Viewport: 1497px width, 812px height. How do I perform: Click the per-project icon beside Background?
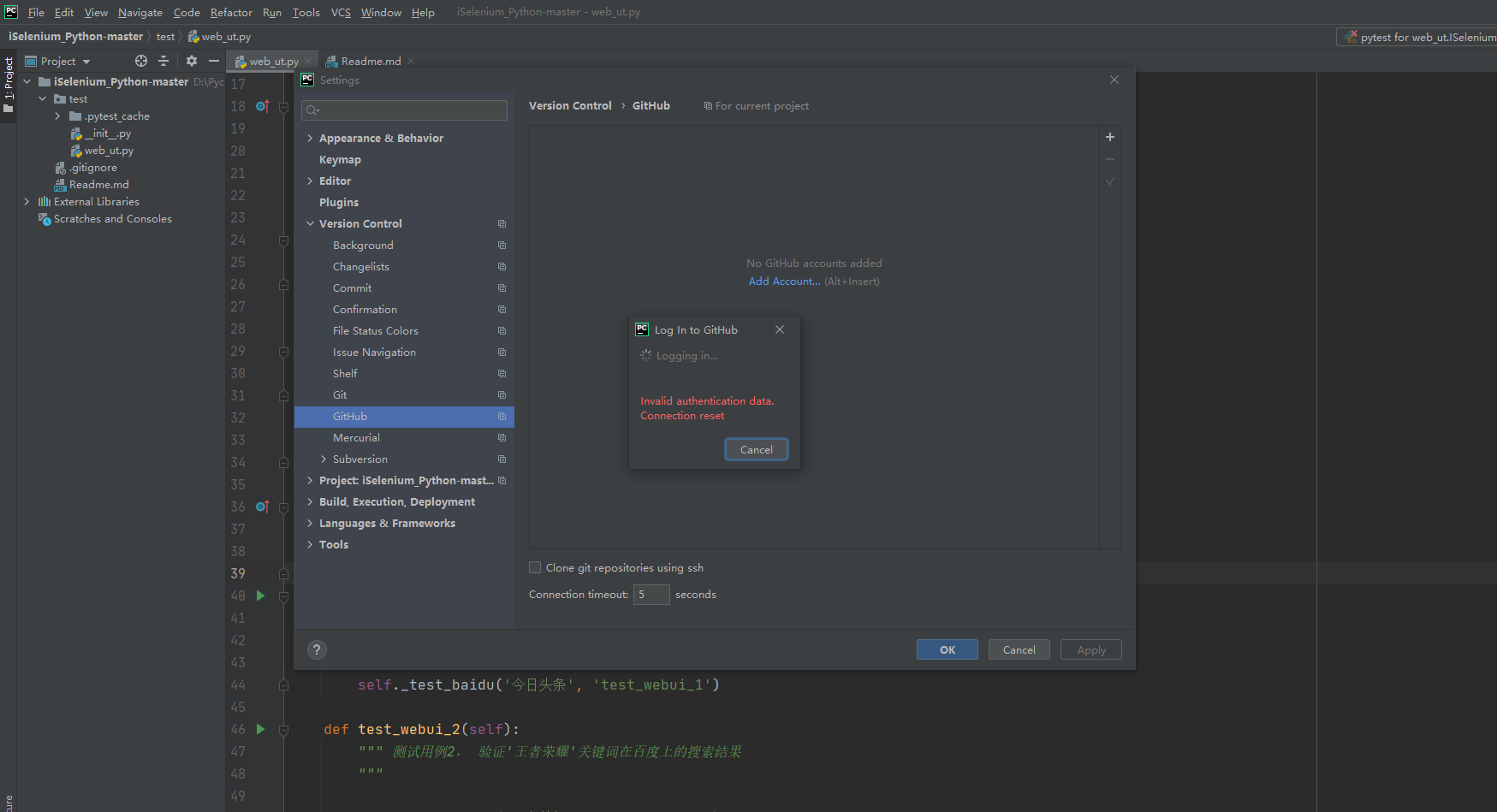502,246
